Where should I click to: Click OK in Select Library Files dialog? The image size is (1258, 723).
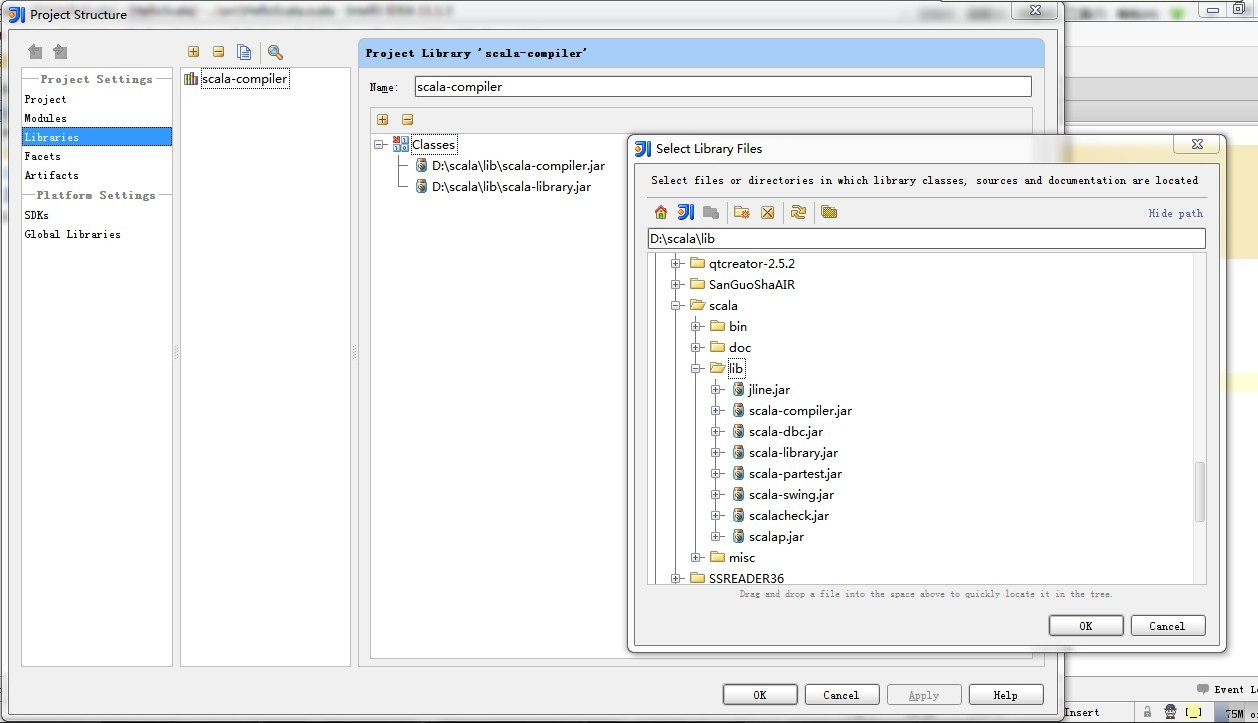pyautogui.click(x=1086, y=626)
